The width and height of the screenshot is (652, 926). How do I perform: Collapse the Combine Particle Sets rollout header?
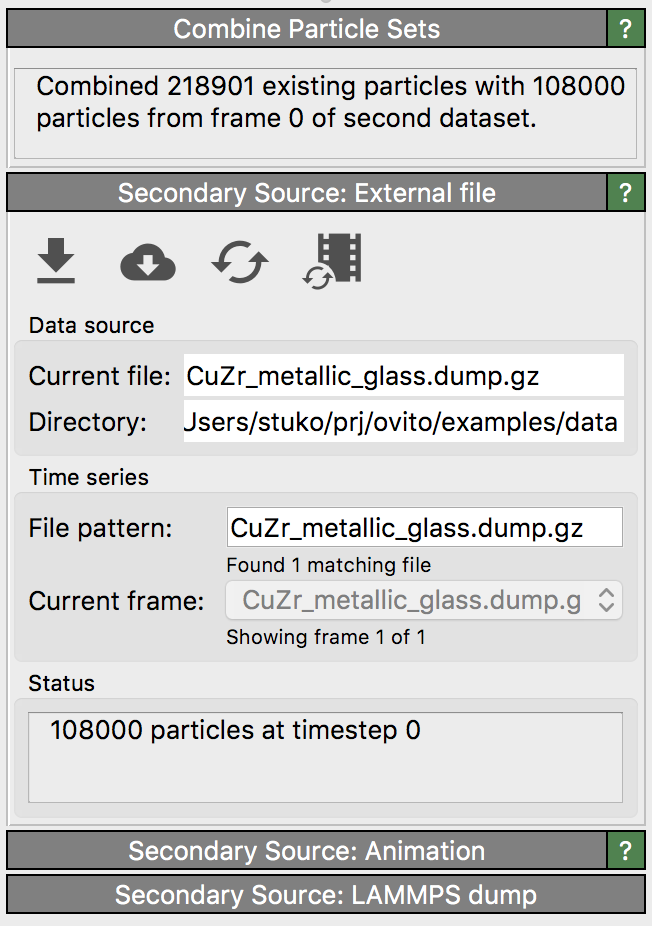pos(306,29)
